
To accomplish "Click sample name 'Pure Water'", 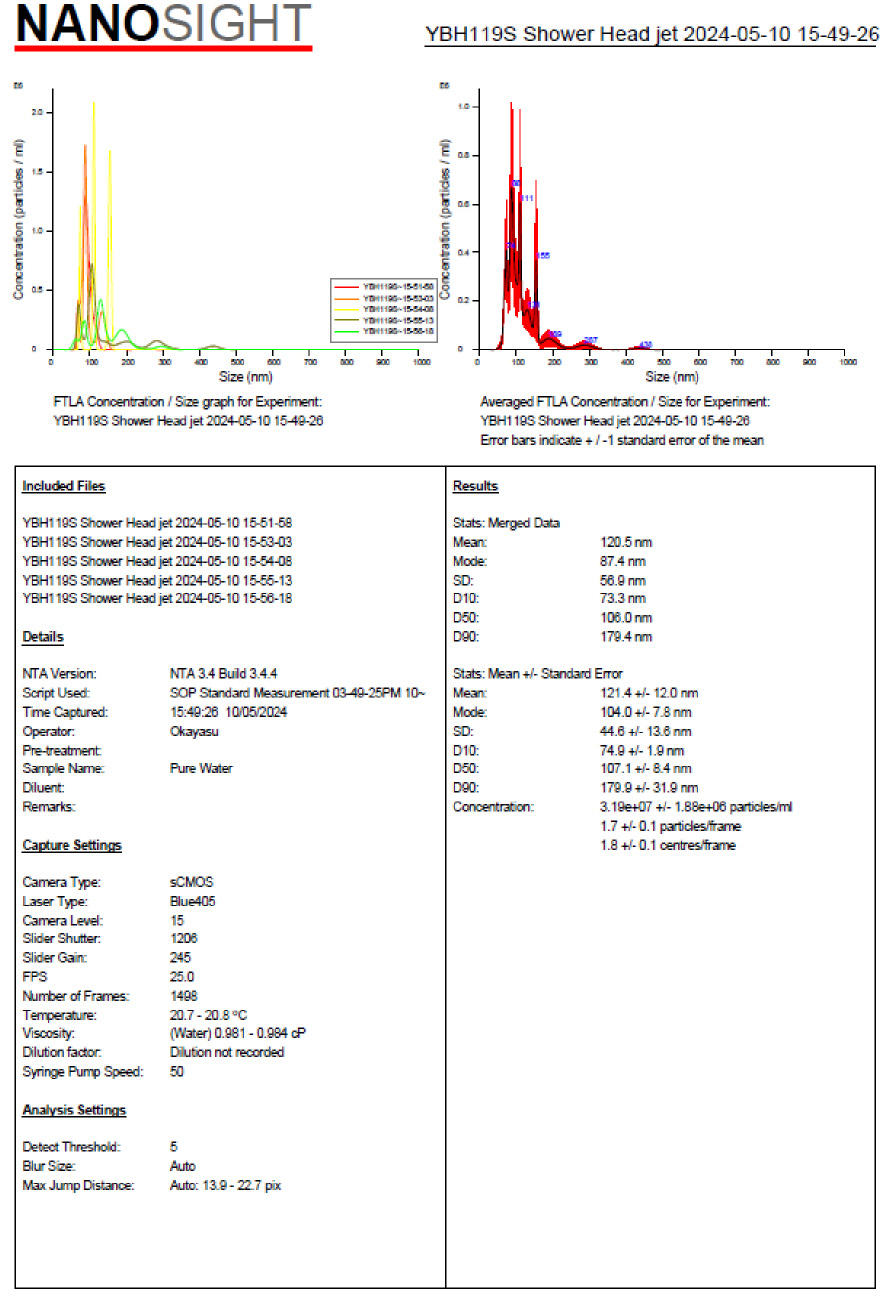I will [x=202, y=769].
